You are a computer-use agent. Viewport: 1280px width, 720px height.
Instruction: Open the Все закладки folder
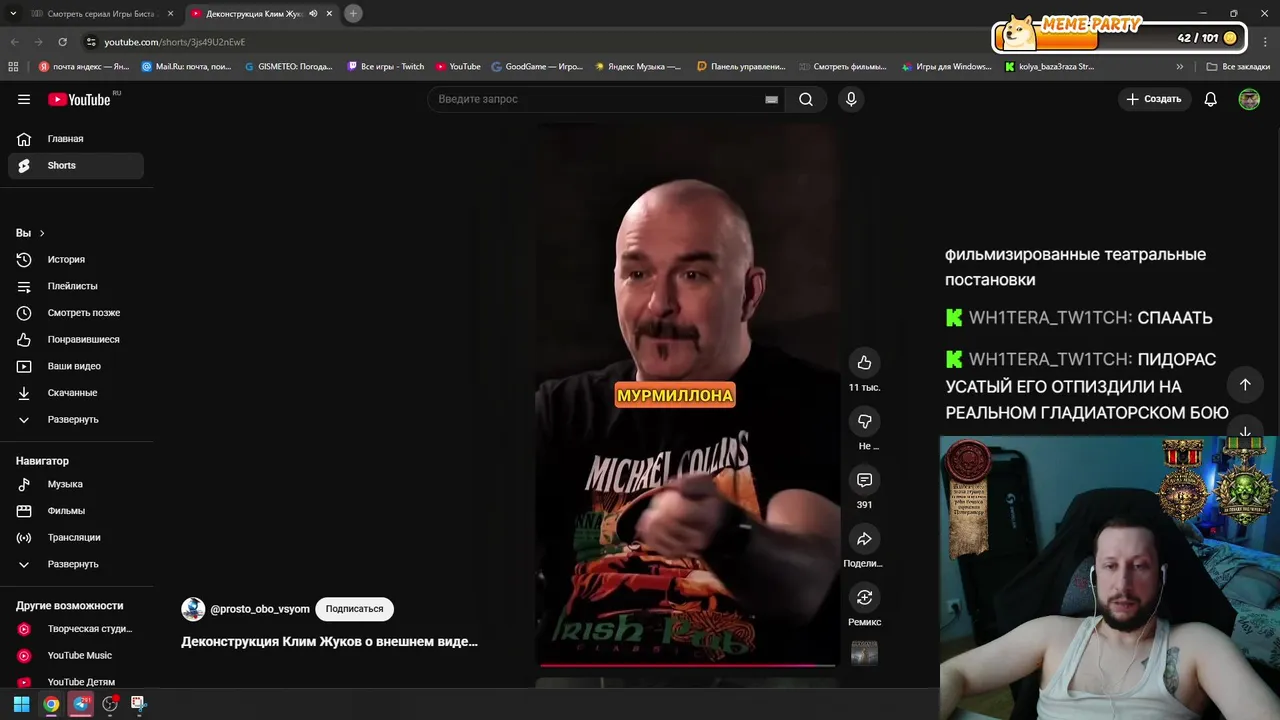point(1238,67)
